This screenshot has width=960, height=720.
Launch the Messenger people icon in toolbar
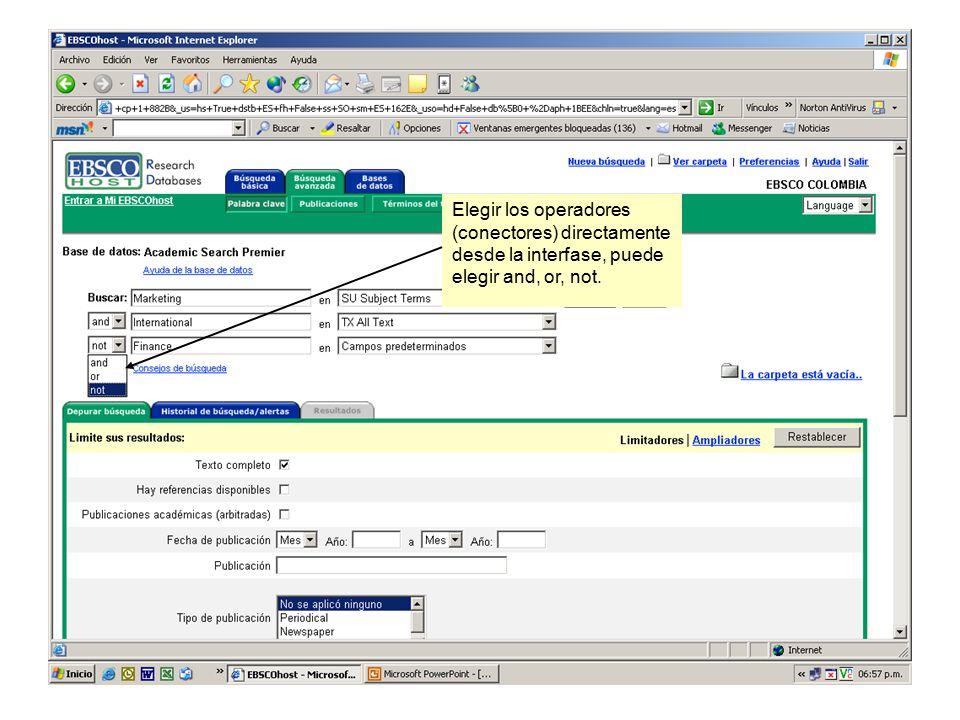(x=470, y=84)
